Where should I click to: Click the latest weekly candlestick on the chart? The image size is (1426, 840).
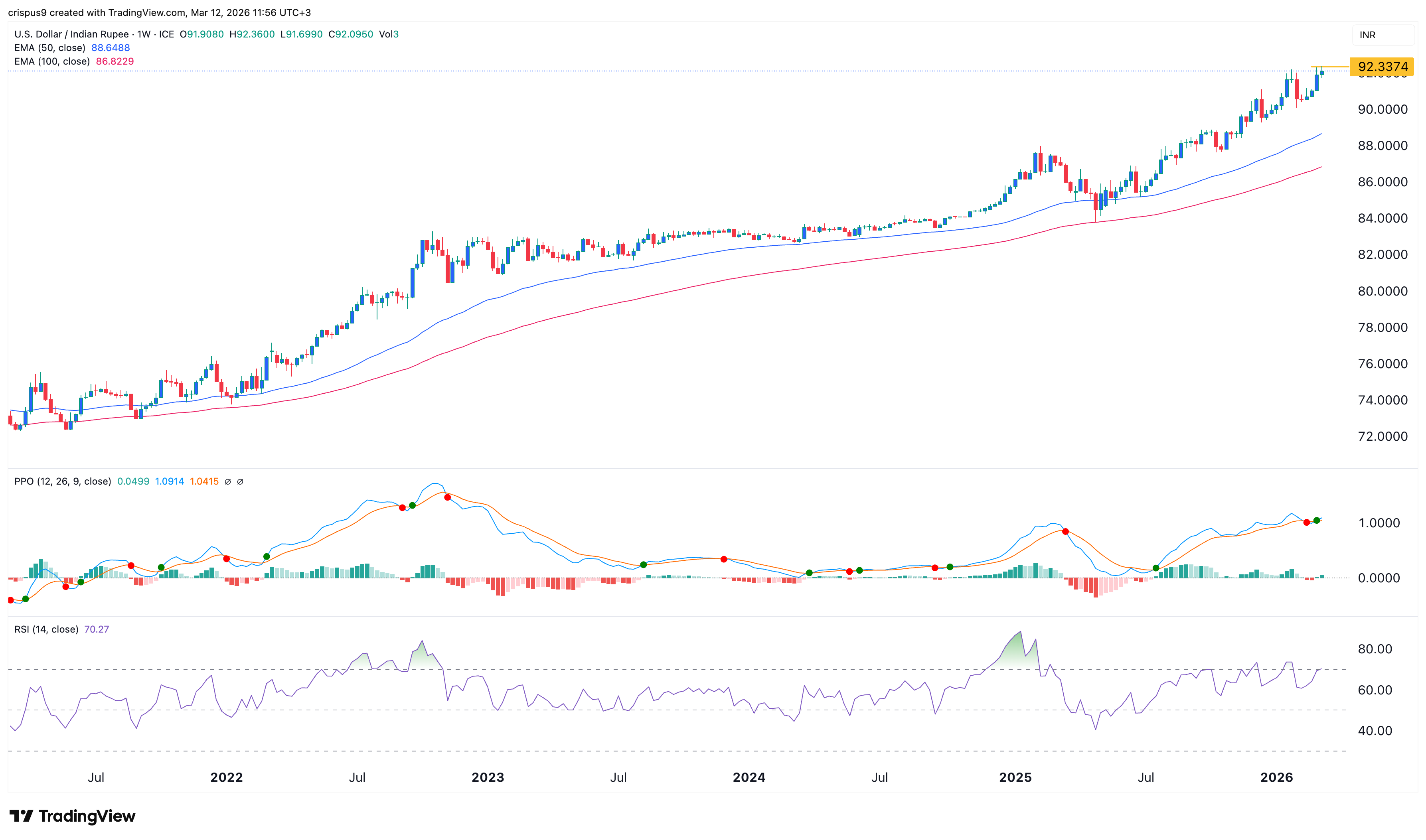click(x=1322, y=73)
